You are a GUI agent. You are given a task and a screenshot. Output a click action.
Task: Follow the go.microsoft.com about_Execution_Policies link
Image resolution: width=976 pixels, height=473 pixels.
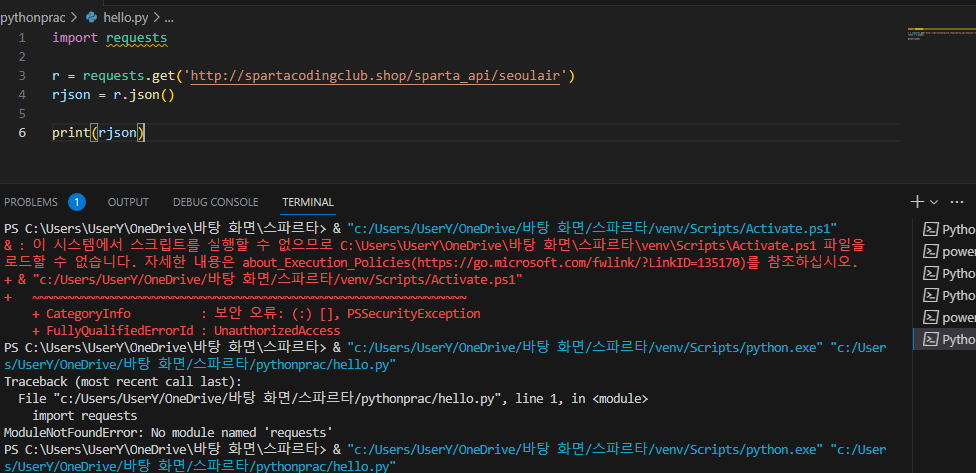pyautogui.click(x=580, y=263)
